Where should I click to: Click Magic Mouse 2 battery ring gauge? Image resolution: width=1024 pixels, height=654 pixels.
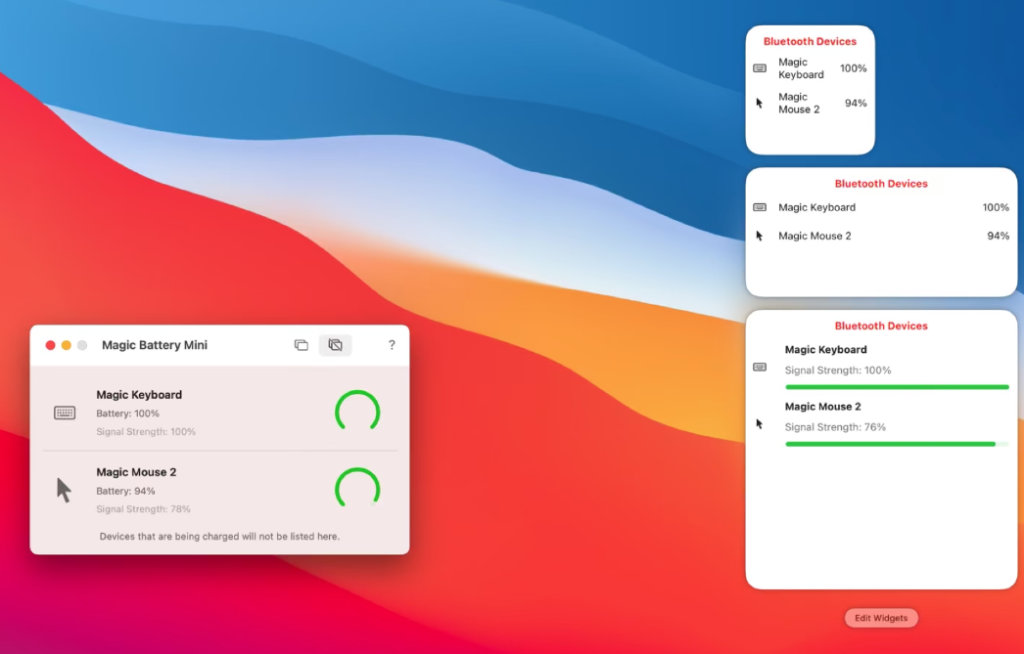click(357, 489)
